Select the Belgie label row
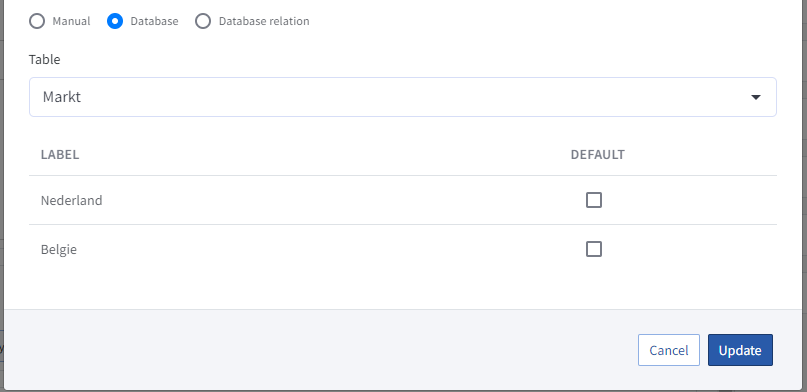This screenshot has height=392, width=807. [x=402, y=249]
